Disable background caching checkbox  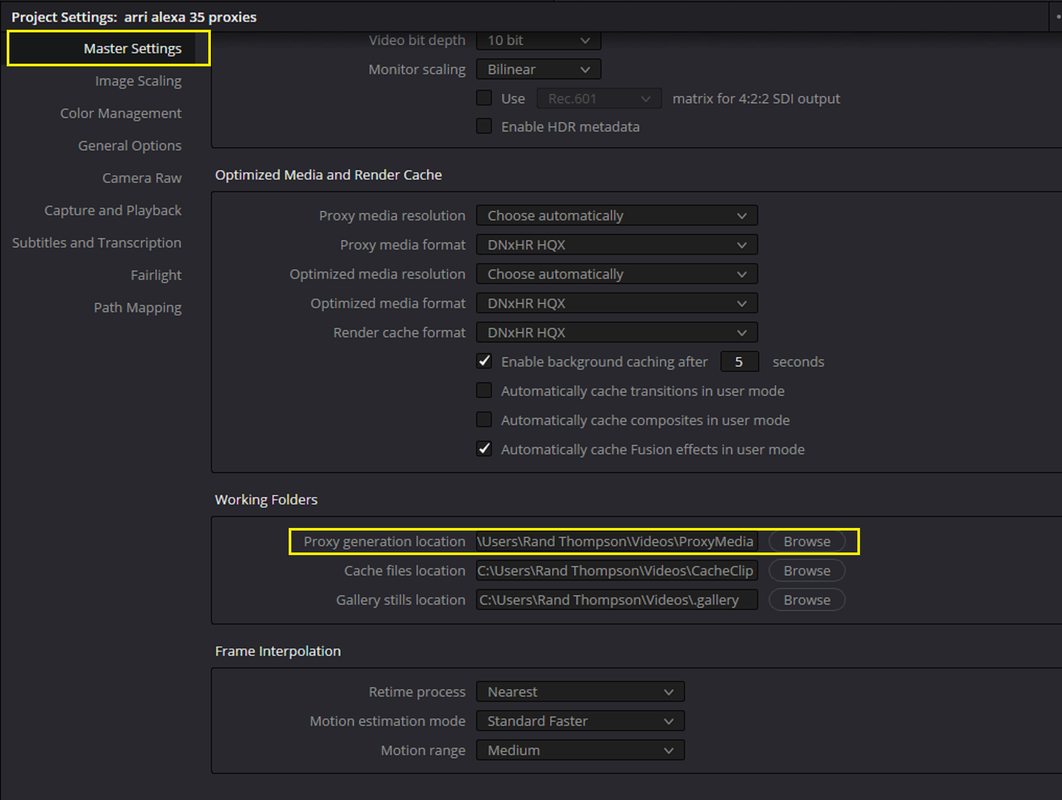click(484, 362)
